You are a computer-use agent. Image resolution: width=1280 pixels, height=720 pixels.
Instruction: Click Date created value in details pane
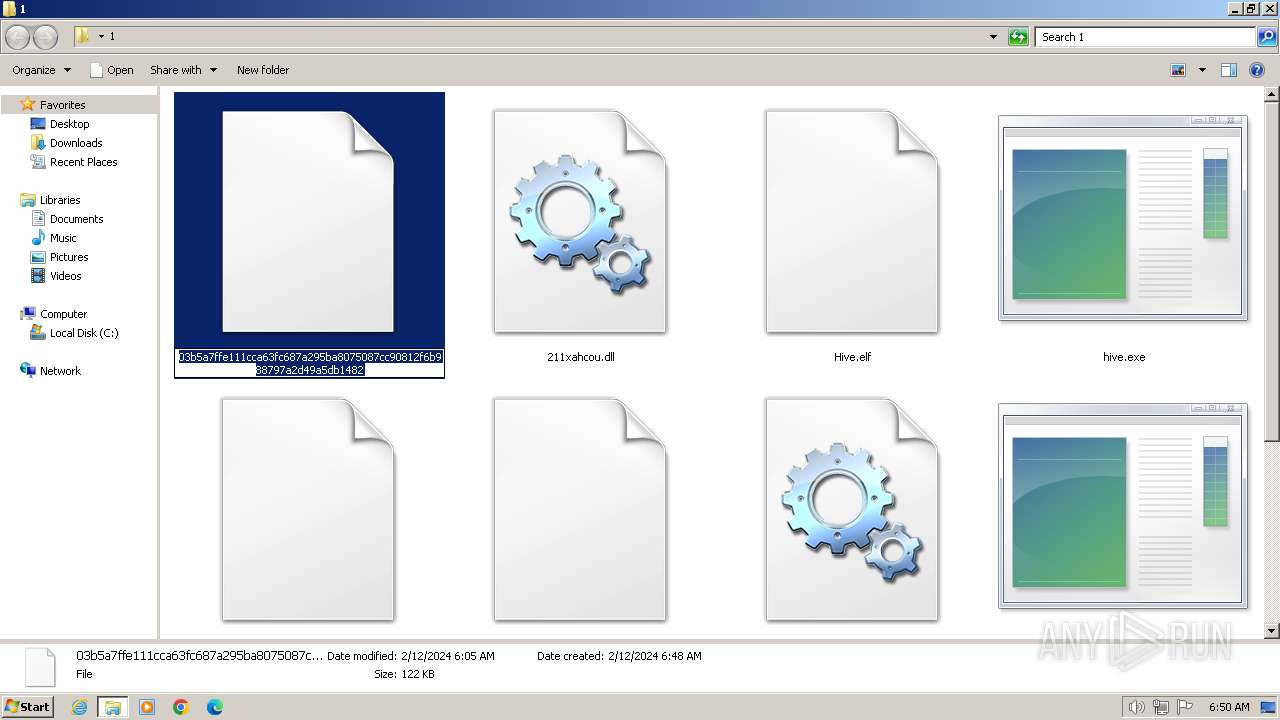click(x=655, y=656)
